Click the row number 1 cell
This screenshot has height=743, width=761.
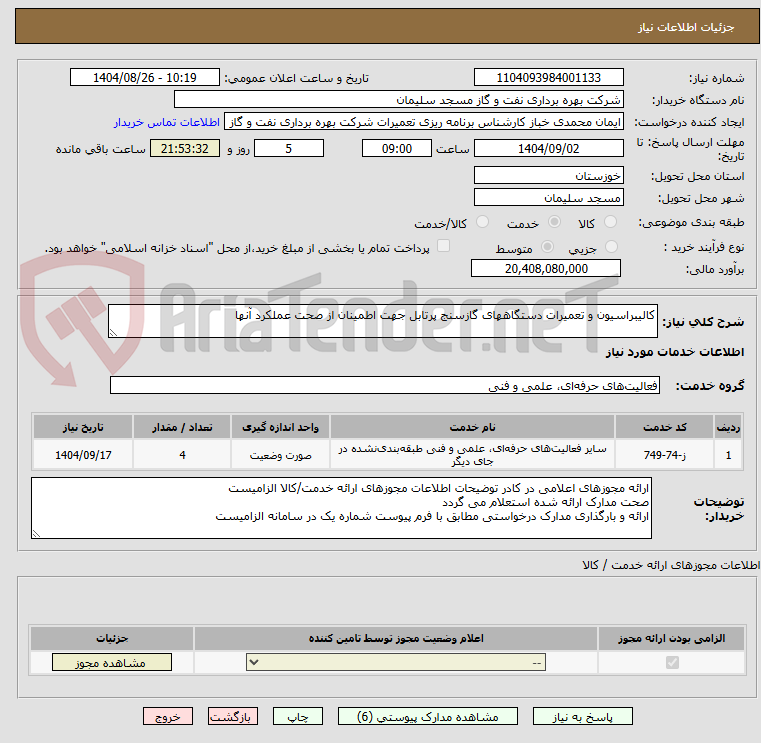[728, 455]
